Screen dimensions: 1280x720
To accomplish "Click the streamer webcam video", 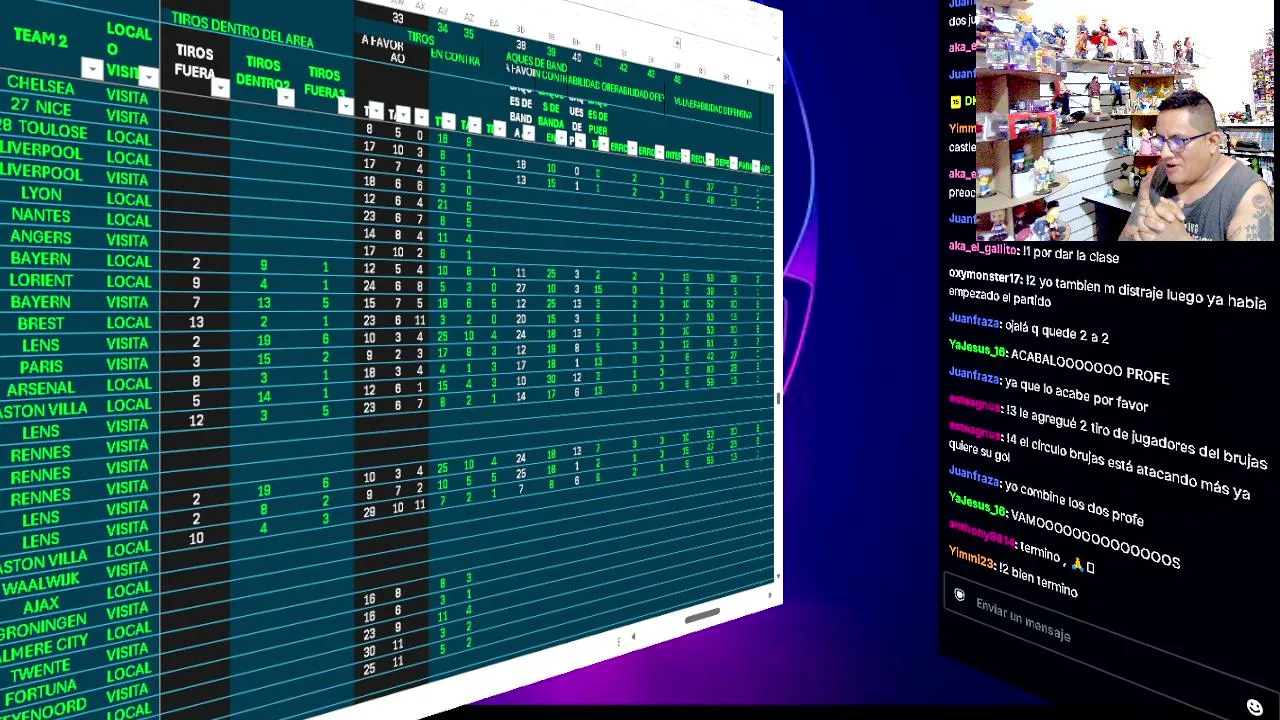I will tap(1125, 120).
